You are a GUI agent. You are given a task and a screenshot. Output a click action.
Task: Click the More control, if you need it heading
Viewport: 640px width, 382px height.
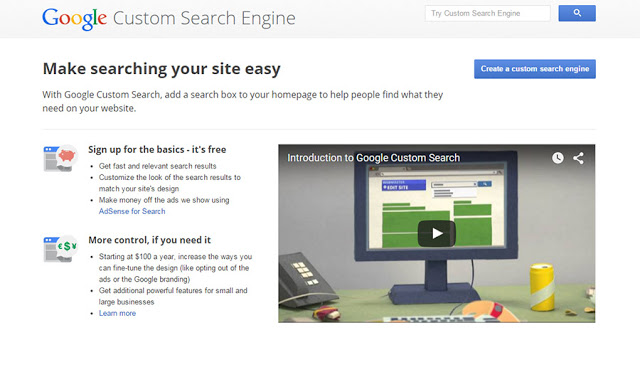click(x=149, y=240)
